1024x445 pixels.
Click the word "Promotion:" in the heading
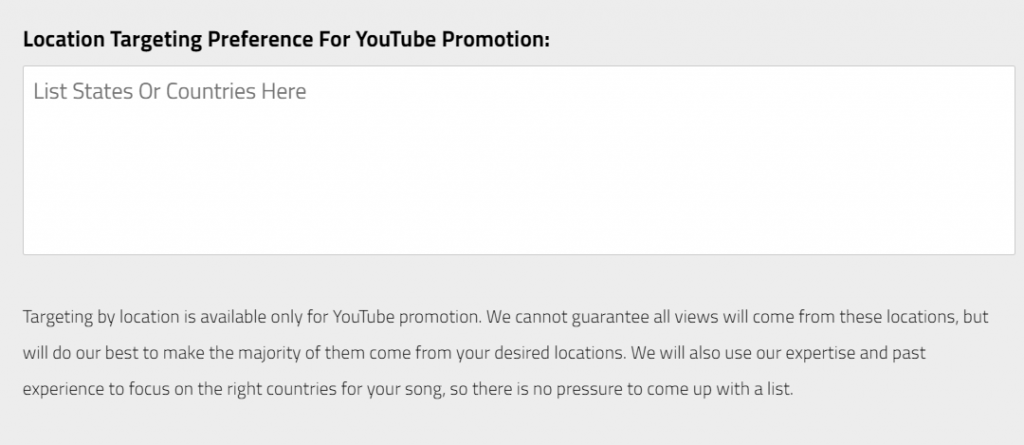tap(496, 40)
